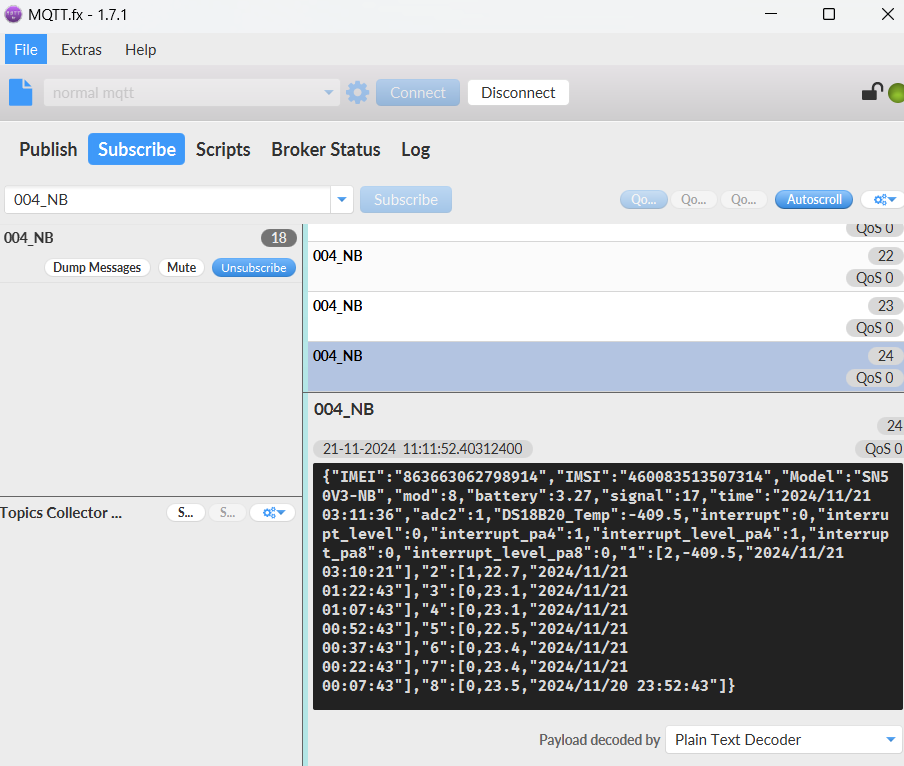Click the Connect button
The width and height of the screenshot is (904, 766).
[418, 92]
